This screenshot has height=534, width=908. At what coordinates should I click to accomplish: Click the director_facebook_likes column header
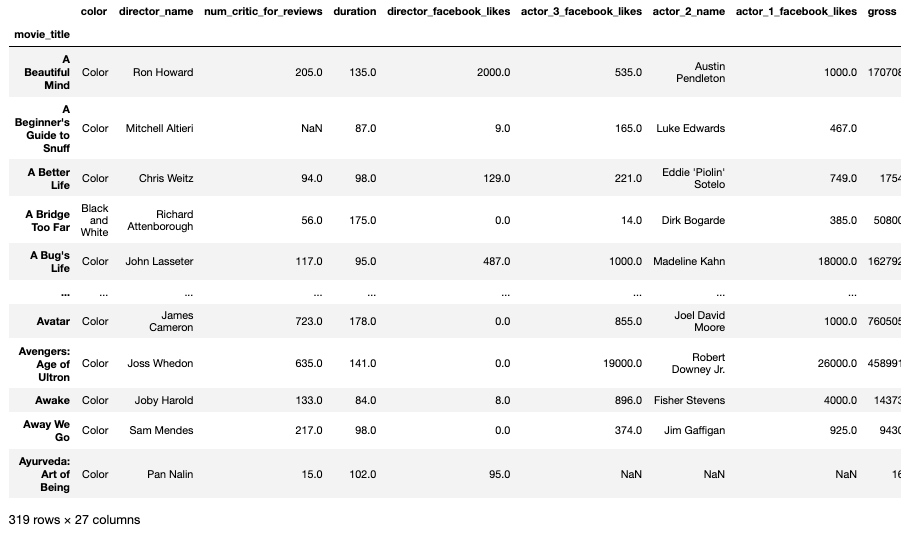point(448,12)
